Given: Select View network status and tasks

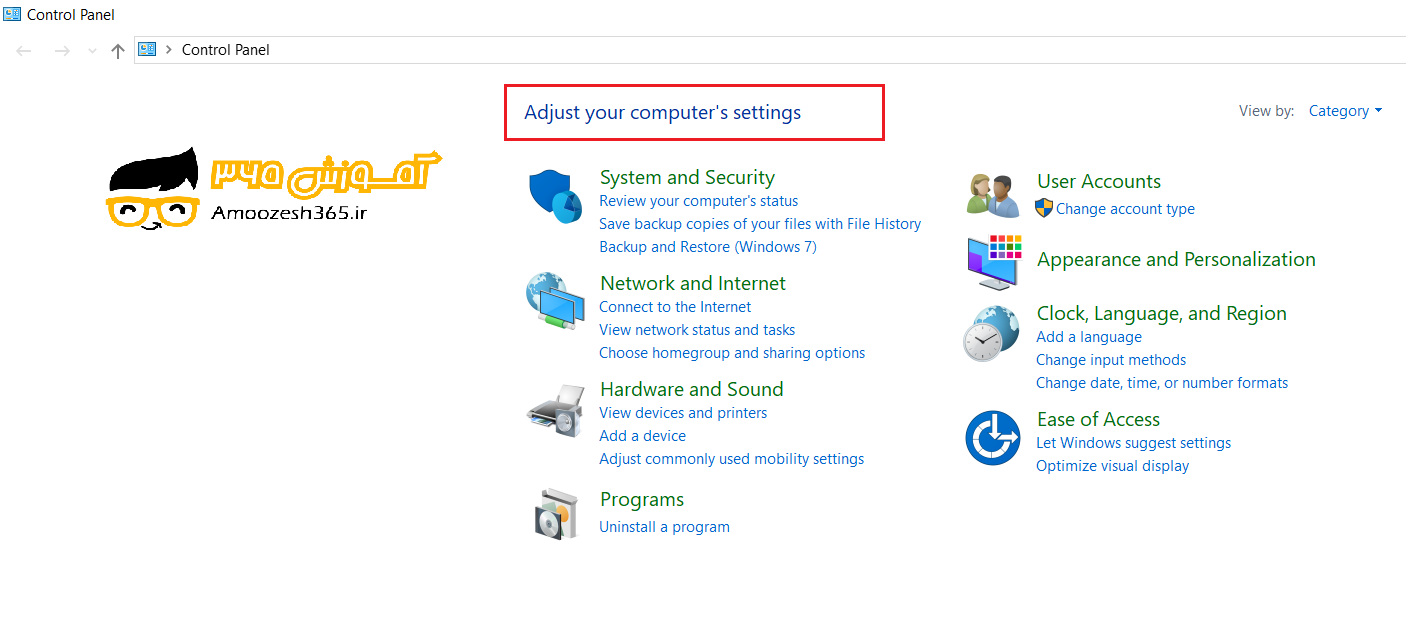Looking at the screenshot, I should (697, 330).
